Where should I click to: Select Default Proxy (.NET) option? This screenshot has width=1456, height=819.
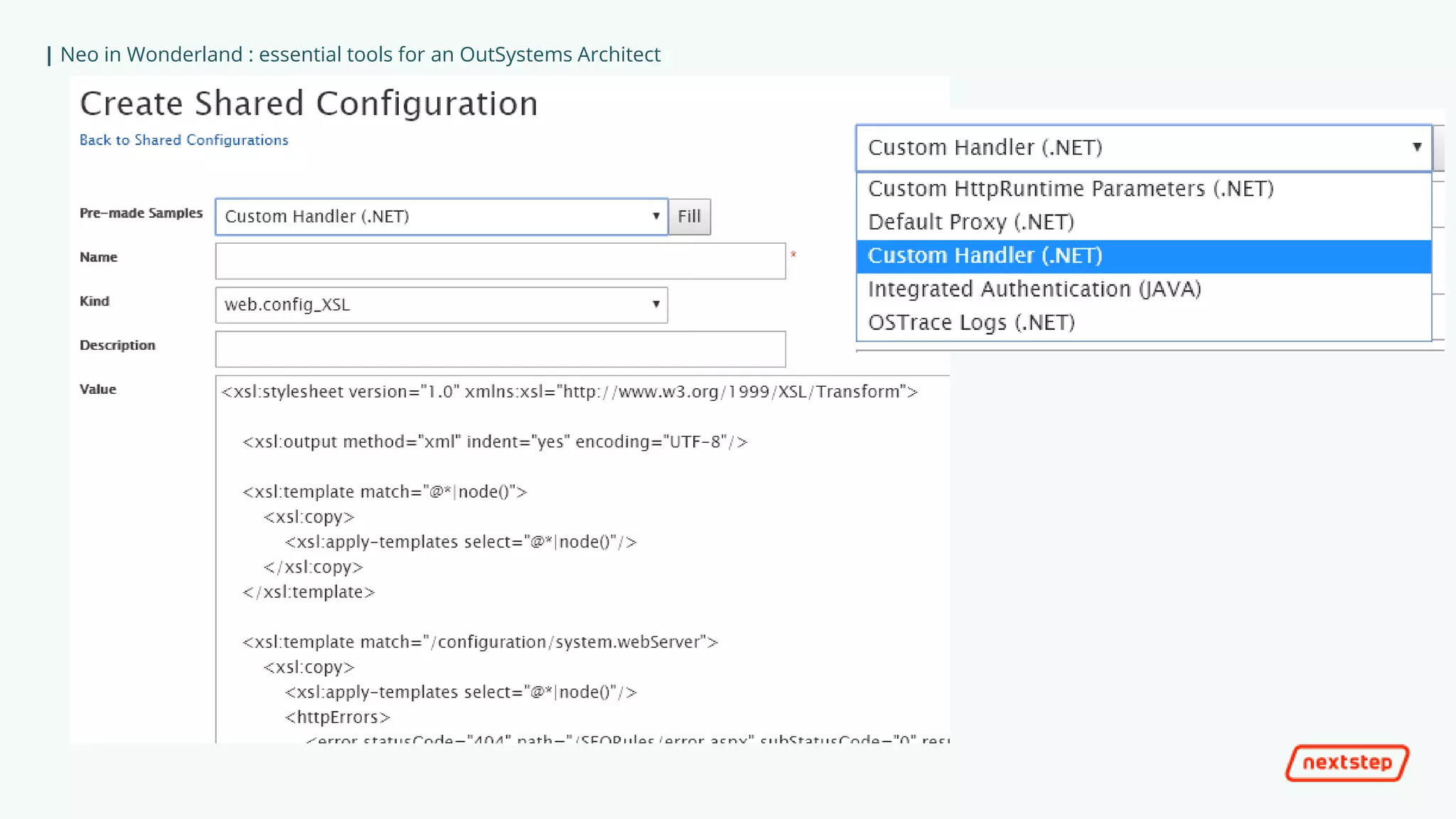(x=970, y=222)
